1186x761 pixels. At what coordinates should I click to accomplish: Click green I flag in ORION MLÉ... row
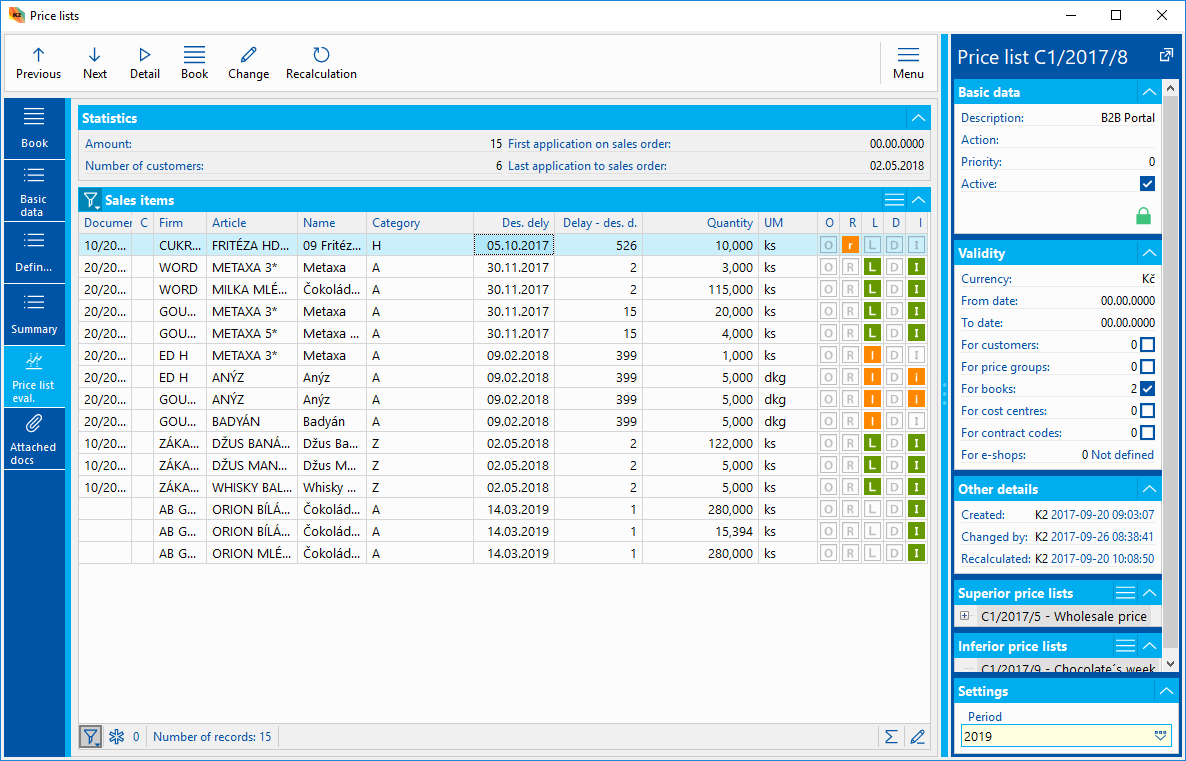pyautogui.click(x=916, y=553)
